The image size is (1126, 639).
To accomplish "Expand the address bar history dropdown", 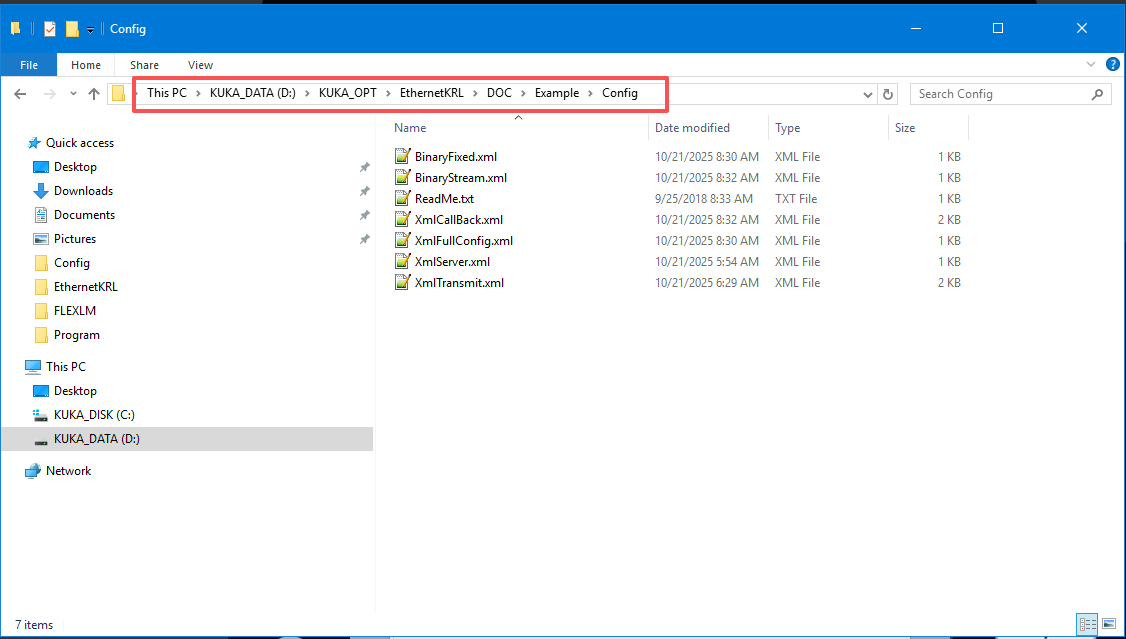I will click(867, 94).
